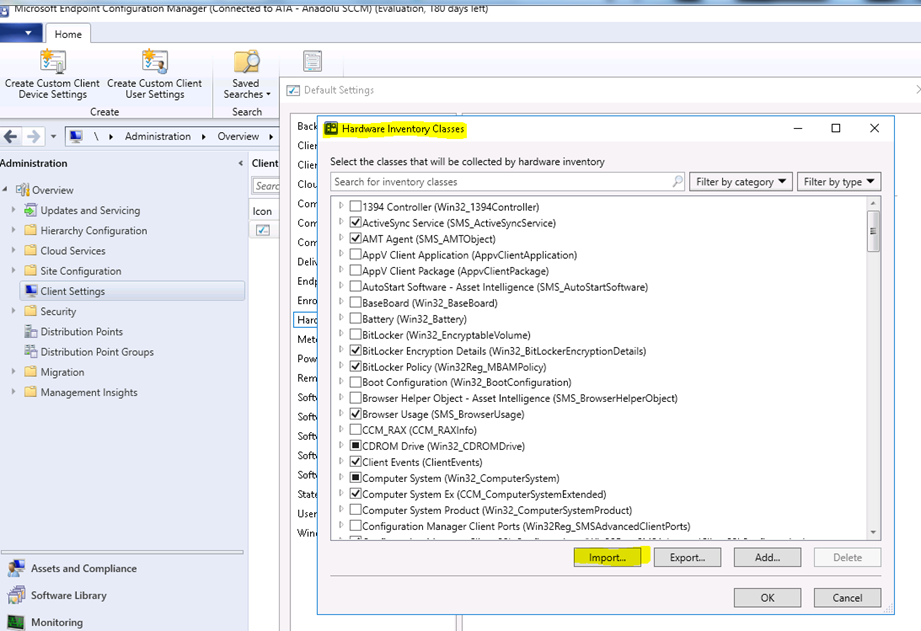Click the Forward navigation arrow
Screen dimensions: 921x631
(33, 136)
